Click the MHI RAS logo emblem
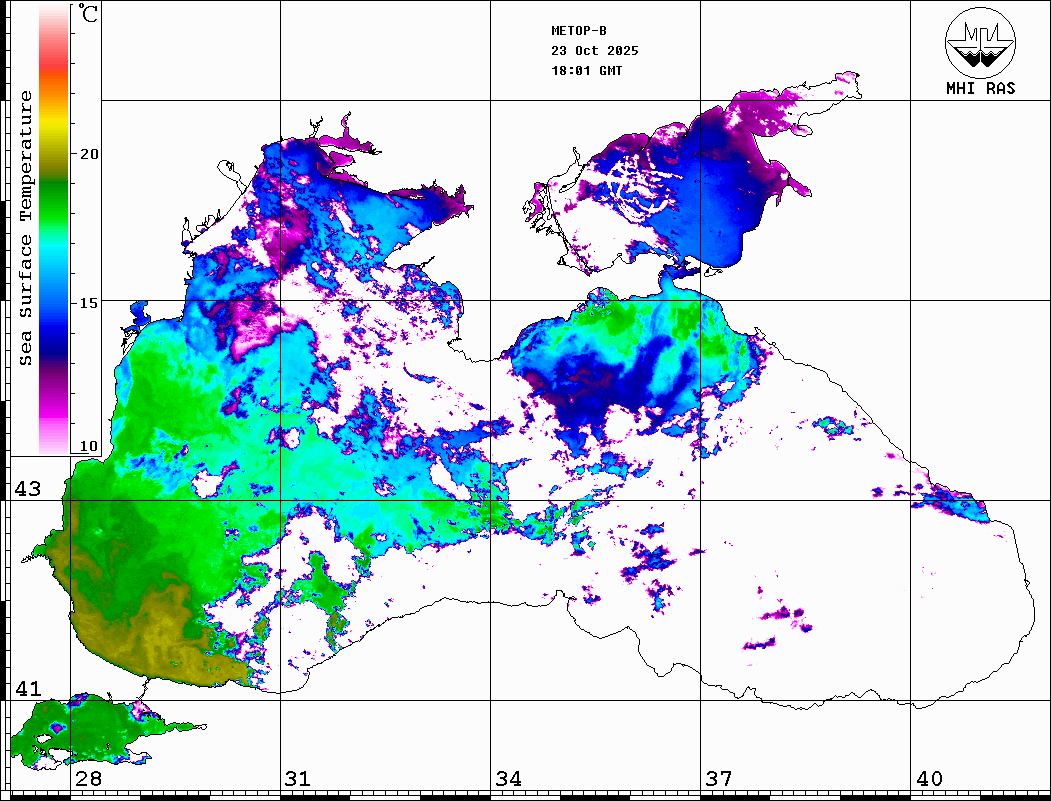 [980, 41]
